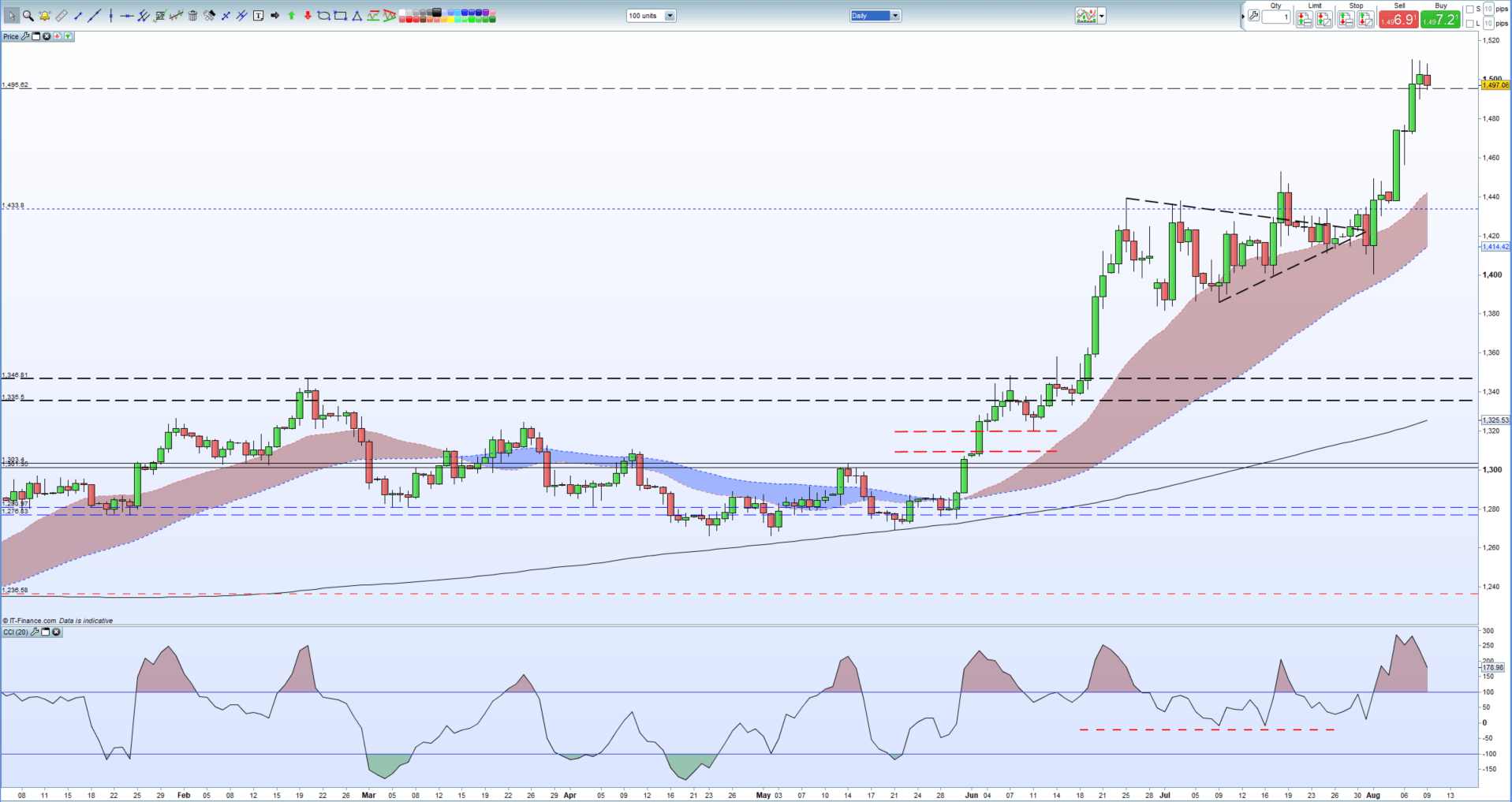
Task: Open CCI (20) indicator wrench settings
Action: [x=35, y=632]
